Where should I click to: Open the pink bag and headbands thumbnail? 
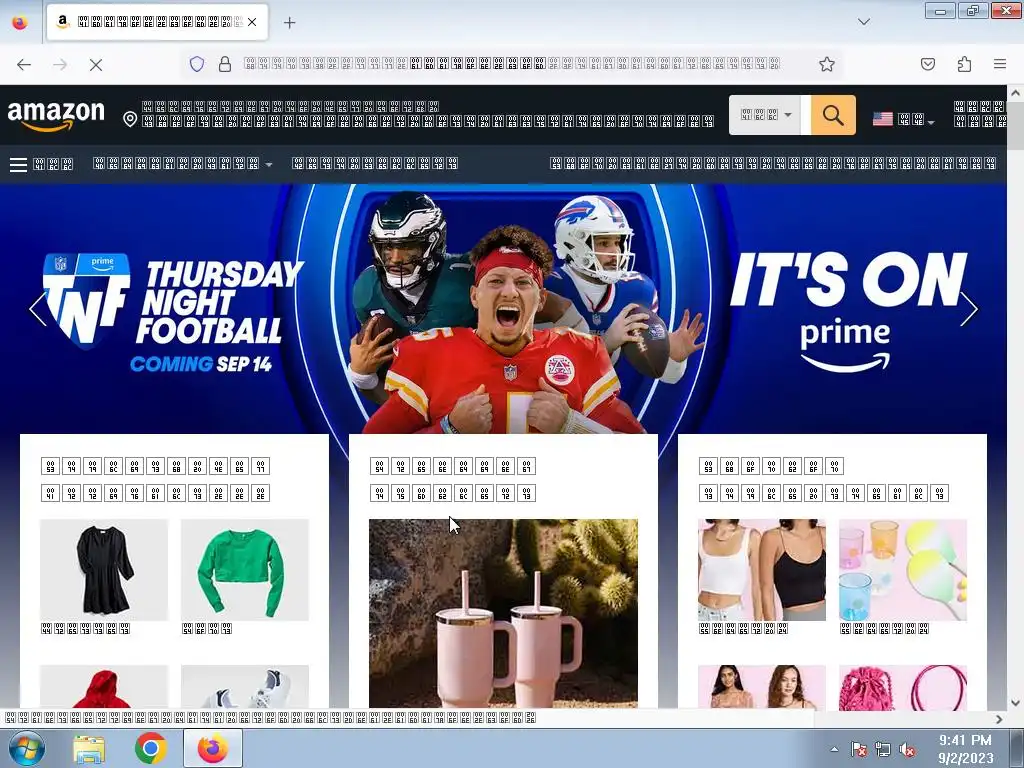[x=903, y=687]
